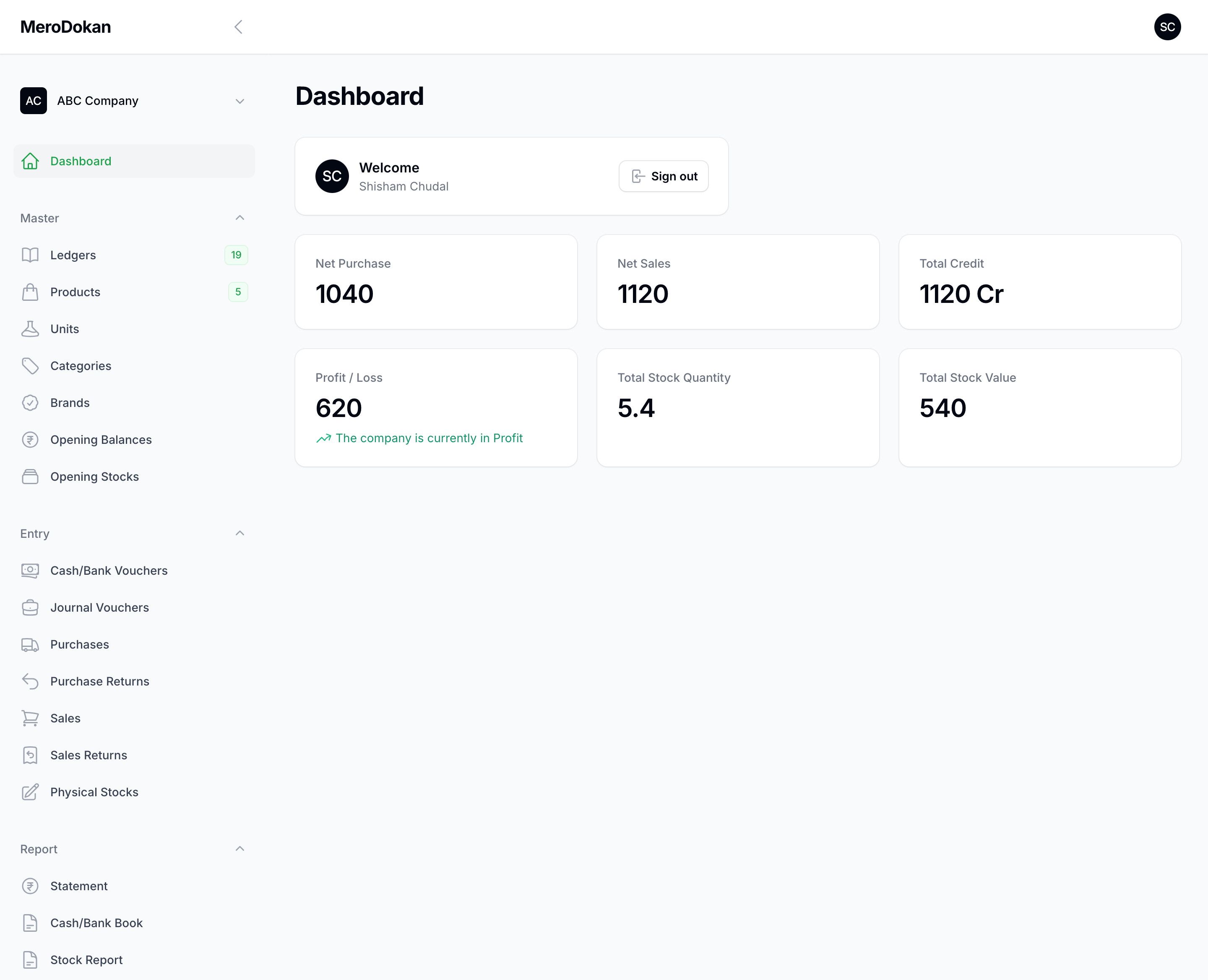1208x980 pixels.
Task: Select the Units flask icon
Action: [x=31, y=328]
